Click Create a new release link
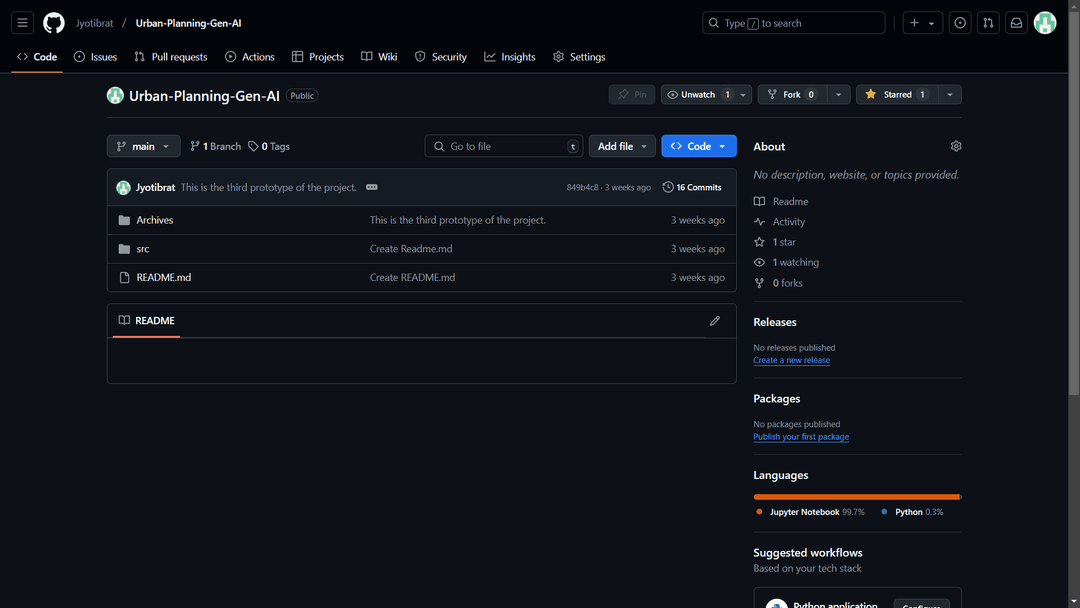 (x=791, y=360)
